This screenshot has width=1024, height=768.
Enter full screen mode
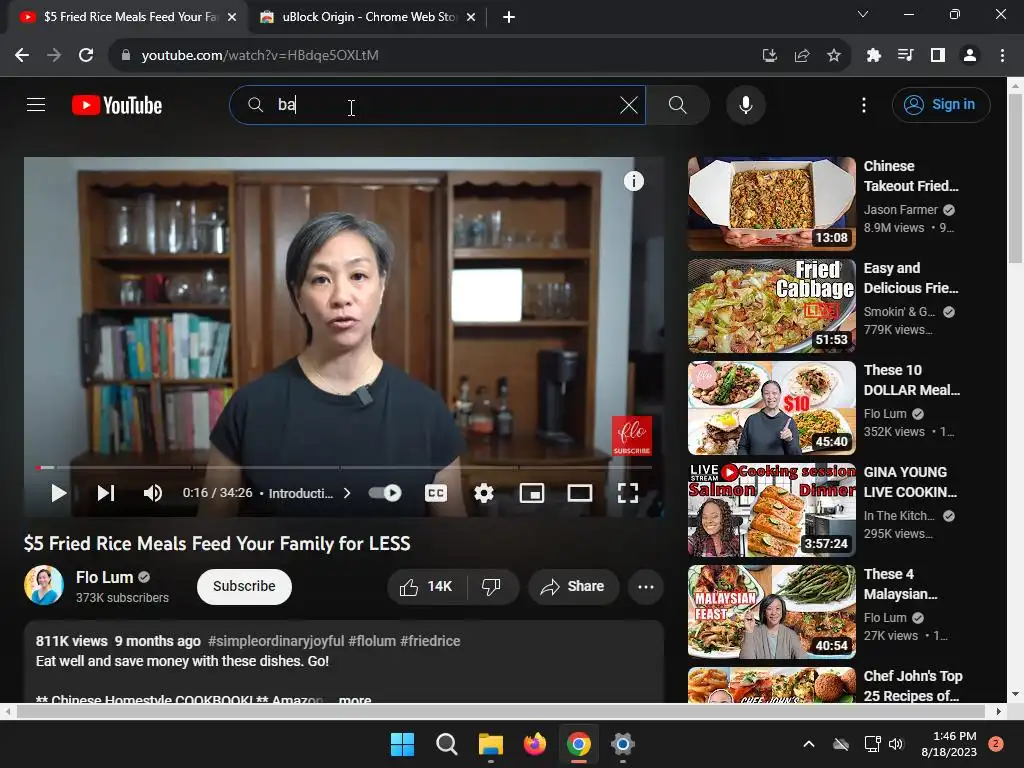click(x=628, y=493)
